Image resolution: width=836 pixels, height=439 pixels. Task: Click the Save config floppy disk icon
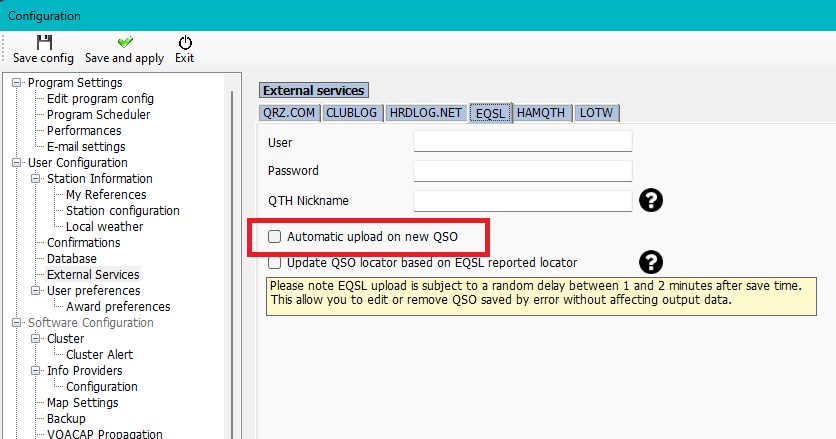(44, 42)
